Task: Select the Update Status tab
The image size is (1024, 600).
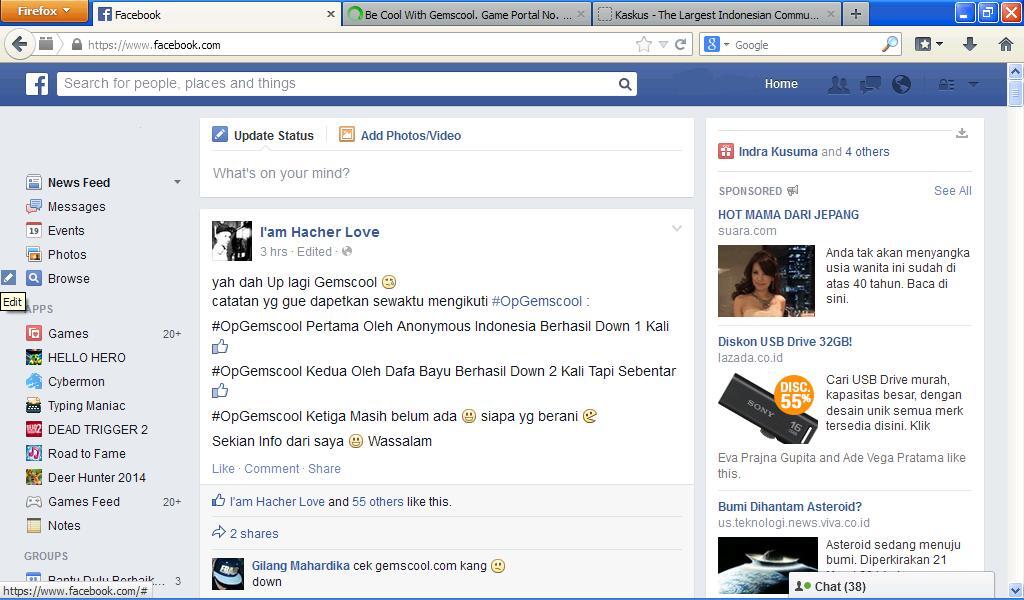Action: 263,135
